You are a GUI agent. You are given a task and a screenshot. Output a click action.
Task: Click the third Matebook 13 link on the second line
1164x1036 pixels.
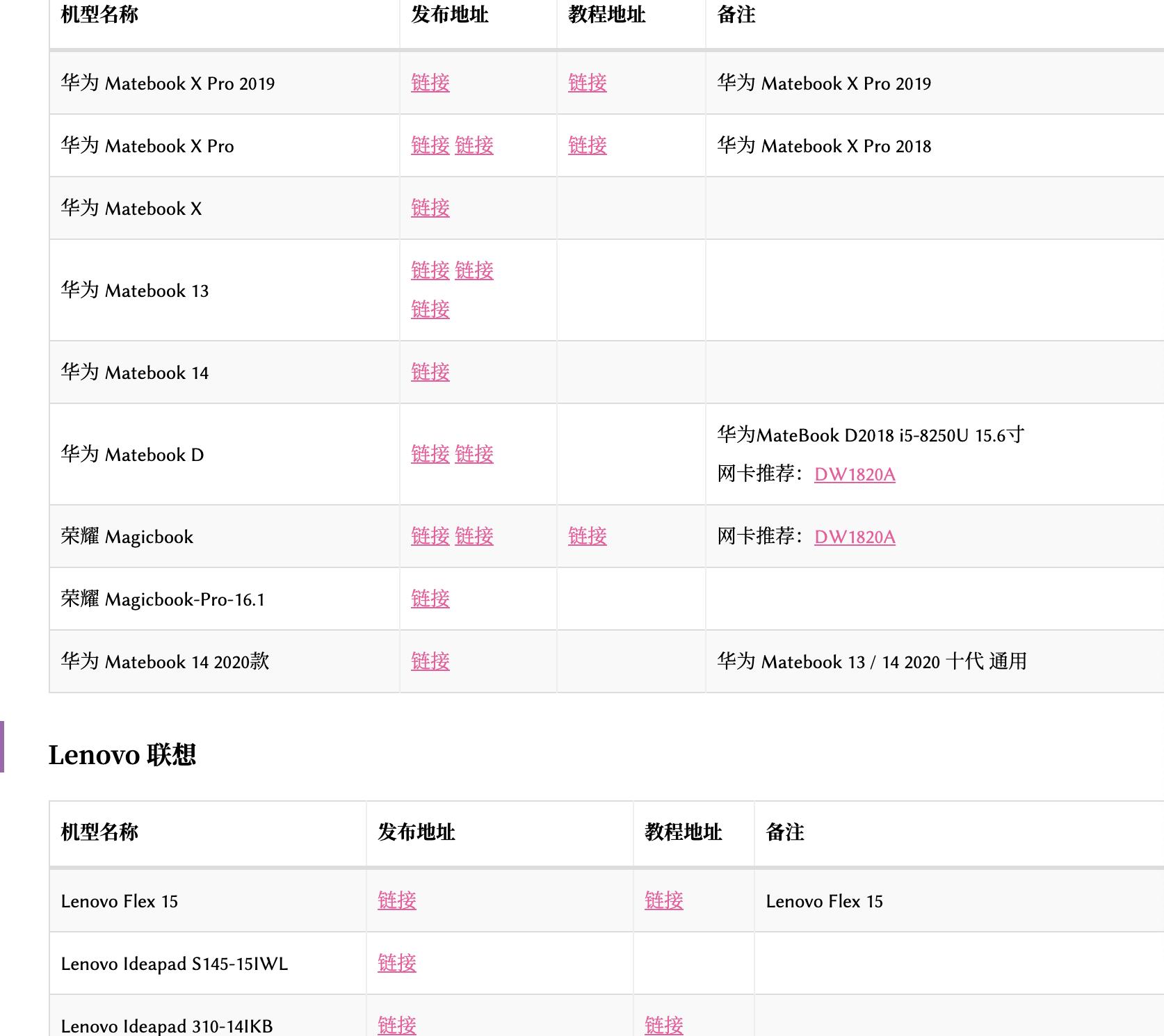coord(430,310)
